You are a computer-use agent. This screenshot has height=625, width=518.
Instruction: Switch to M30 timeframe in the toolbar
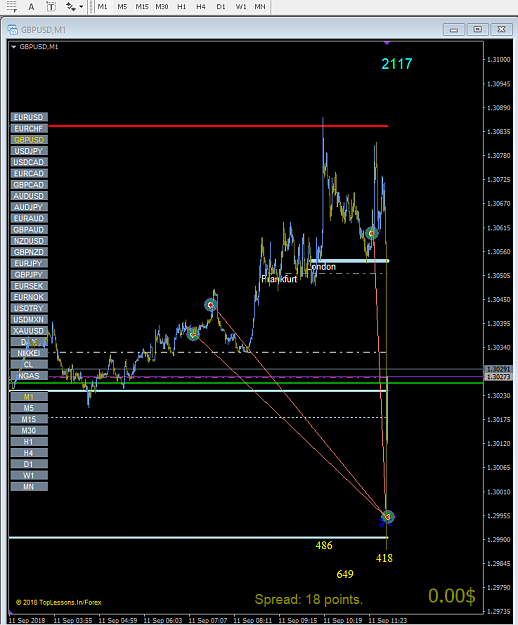click(161, 7)
